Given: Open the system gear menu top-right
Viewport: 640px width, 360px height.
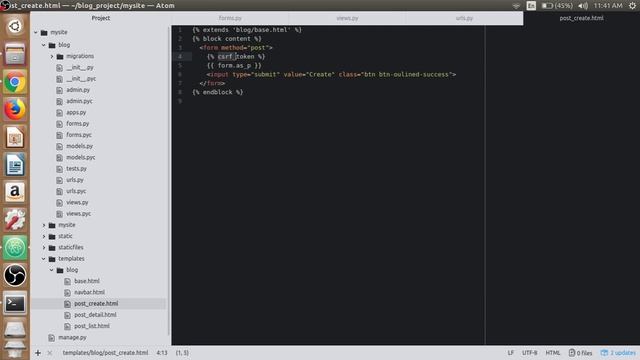Looking at the screenshot, I should [x=632, y=6].
